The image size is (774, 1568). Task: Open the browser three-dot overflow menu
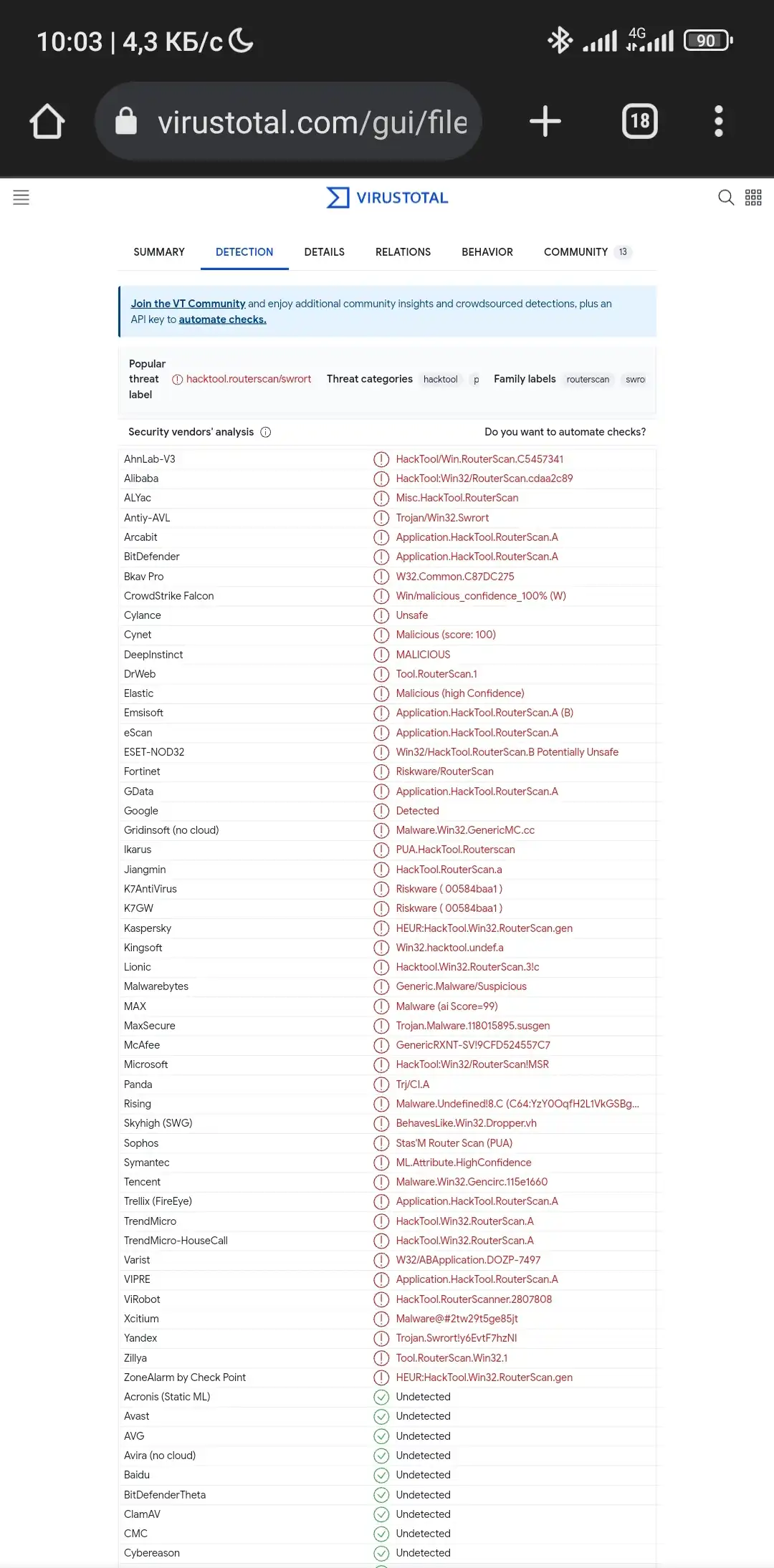point(719,121)
